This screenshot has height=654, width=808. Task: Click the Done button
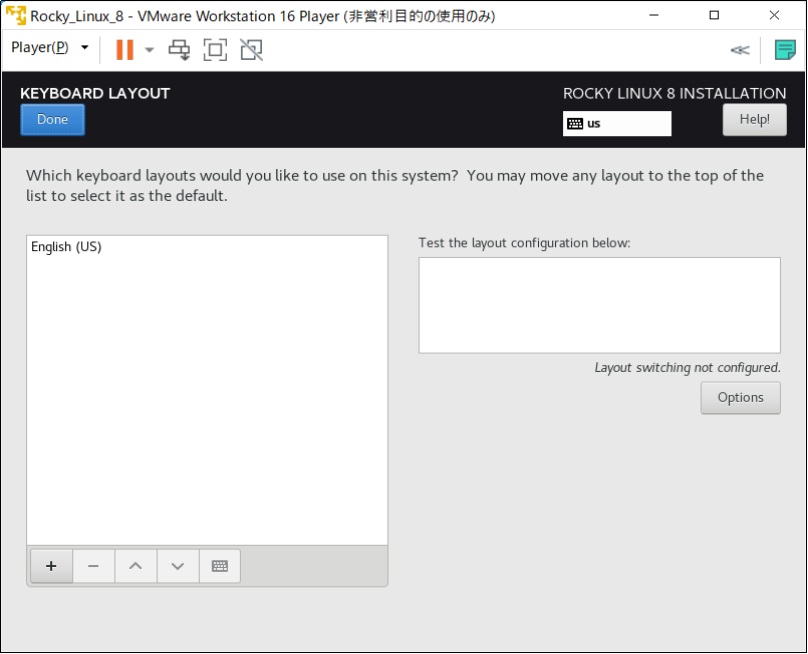tap(52, 119)
